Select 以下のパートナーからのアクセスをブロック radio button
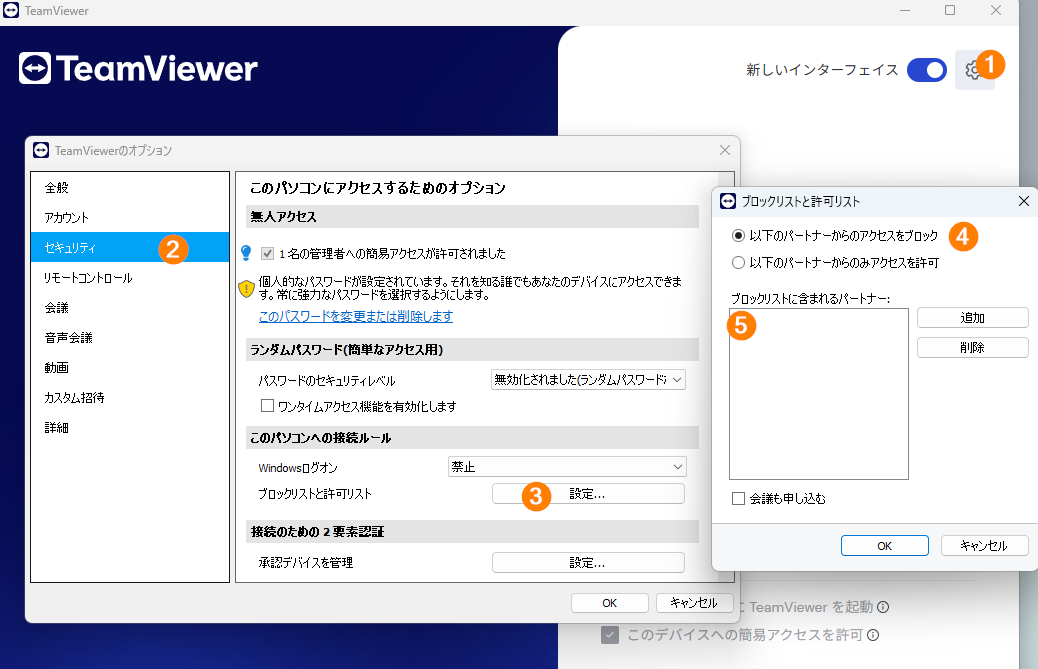Viewport: 1038px width, 669px height. click(x=738, y=236)
